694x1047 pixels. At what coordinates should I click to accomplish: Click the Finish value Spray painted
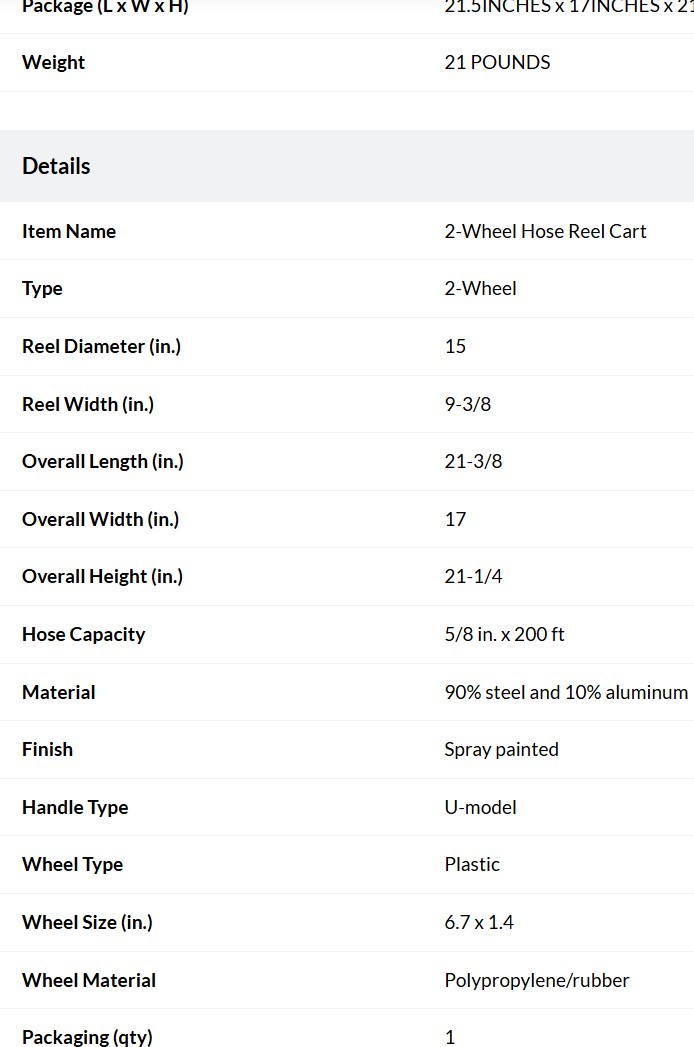(x=502, y=749)
